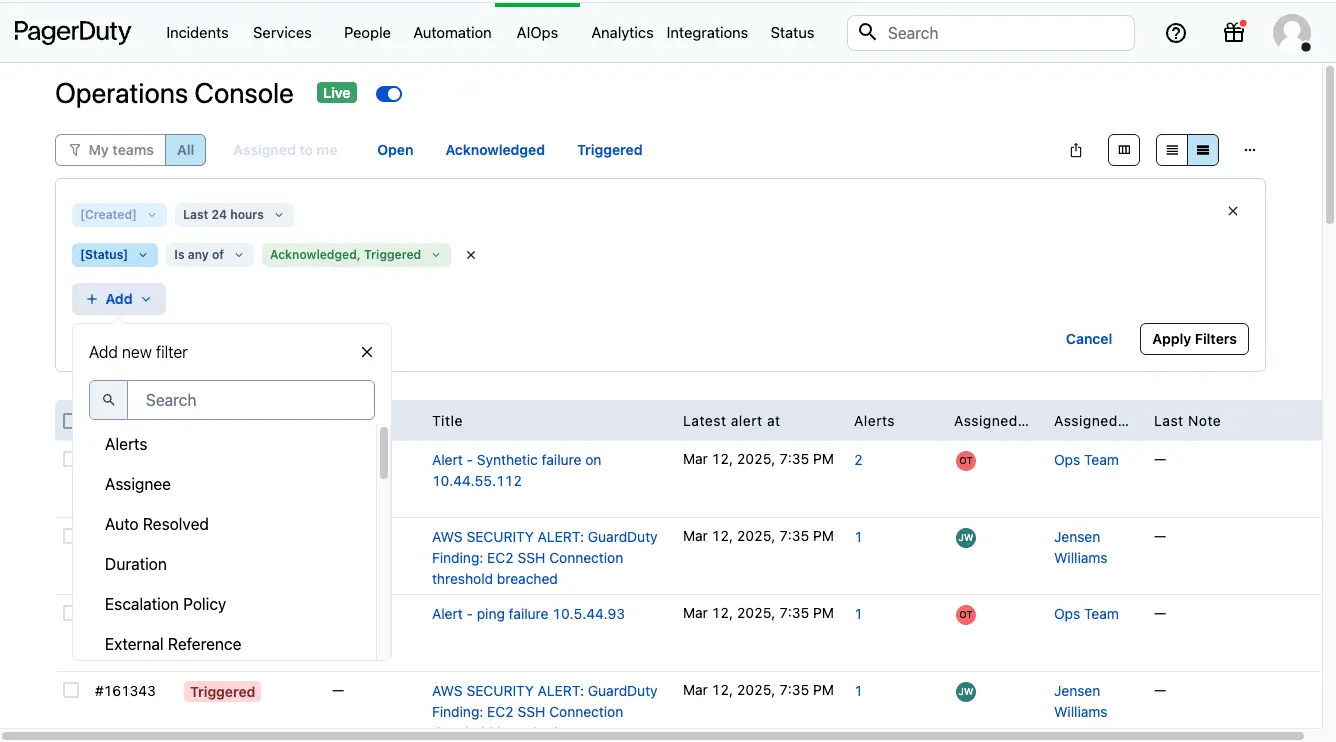Open the Services nav menu

click(x=282, y=33)
